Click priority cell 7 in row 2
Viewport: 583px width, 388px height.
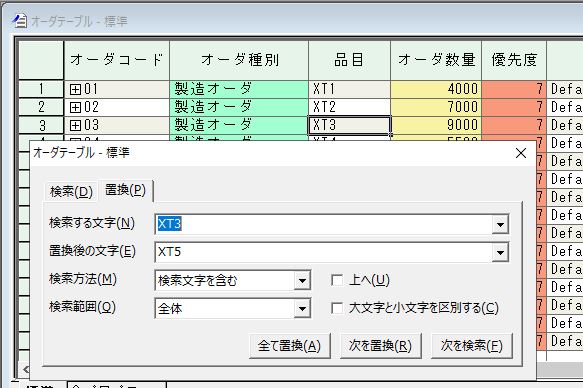(x=514, y=107)
